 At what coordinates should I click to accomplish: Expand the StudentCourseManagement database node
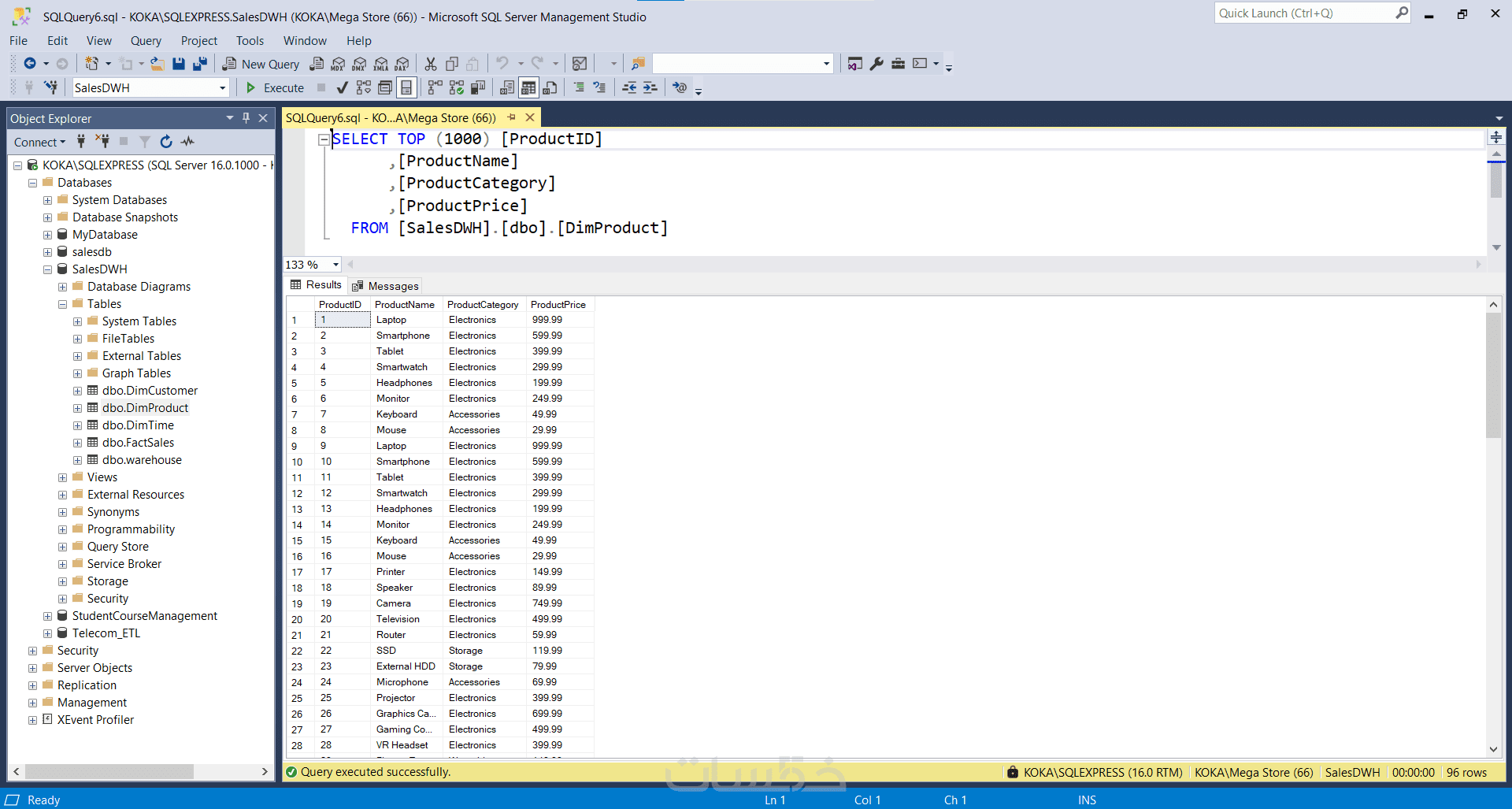tap(47, 616)
